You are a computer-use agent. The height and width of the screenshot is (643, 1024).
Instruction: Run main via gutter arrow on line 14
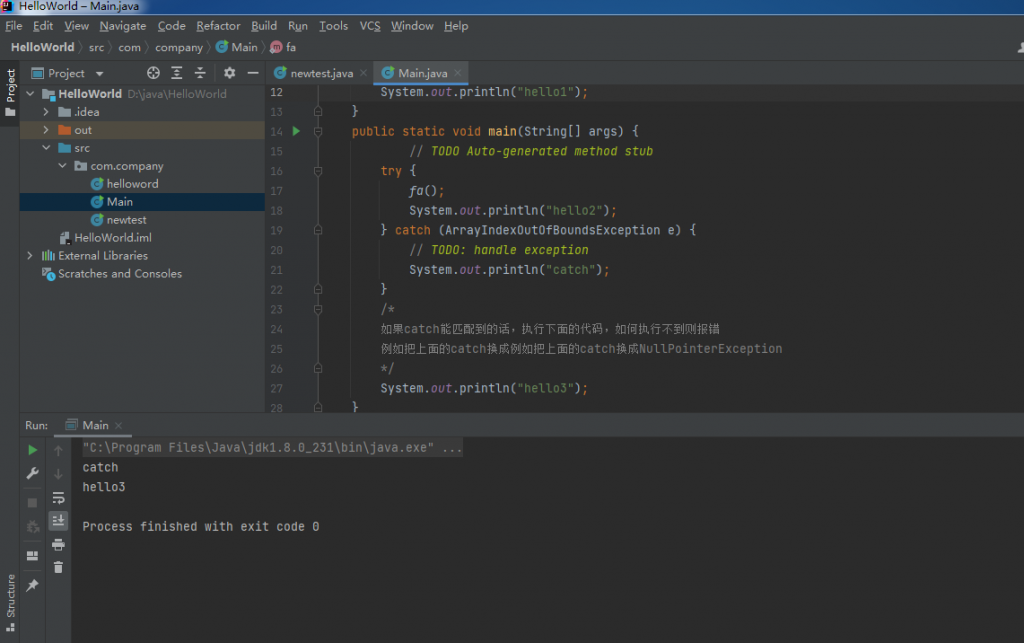pos(296,131)
